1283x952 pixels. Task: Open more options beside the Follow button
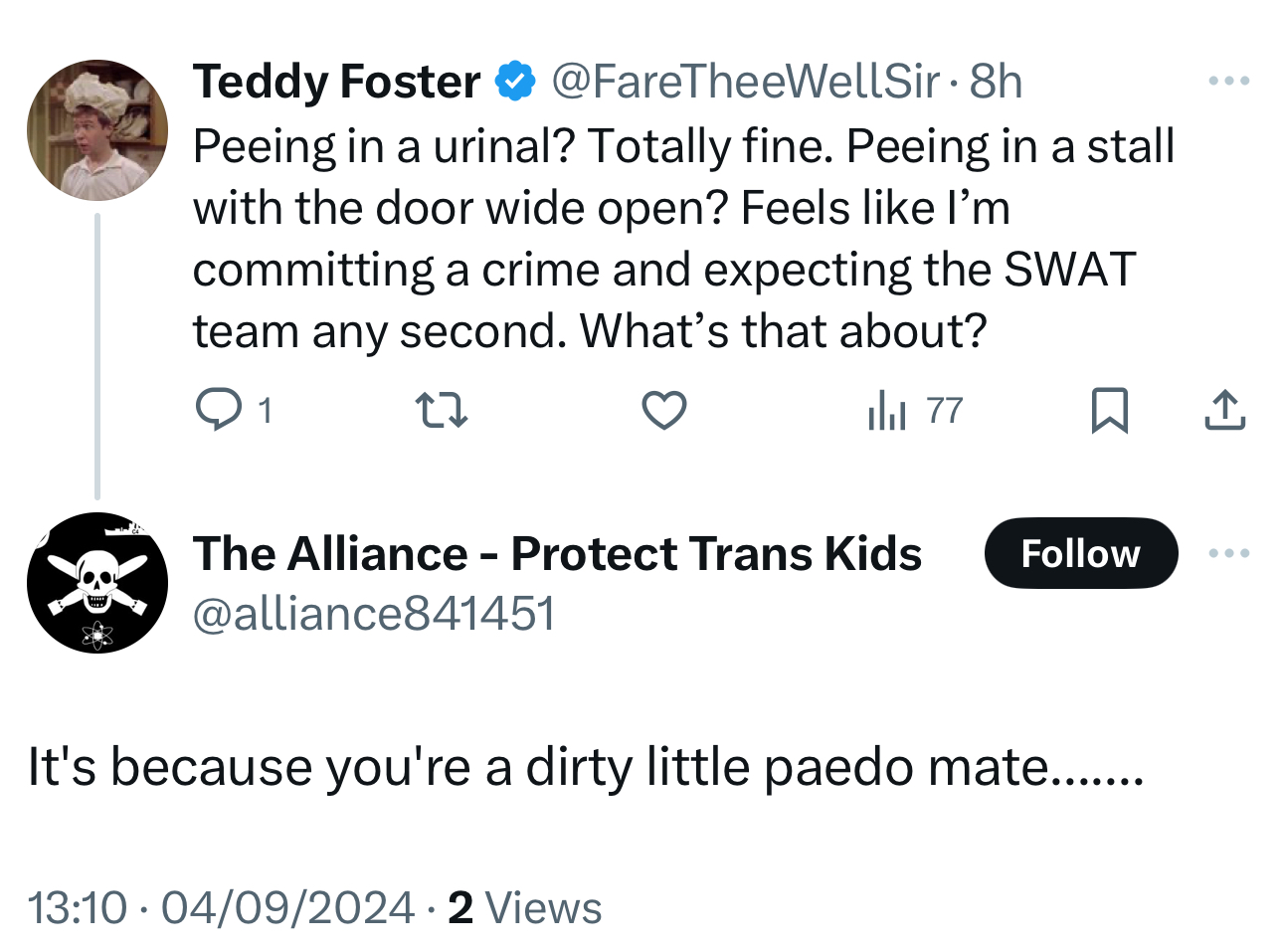1228,553
